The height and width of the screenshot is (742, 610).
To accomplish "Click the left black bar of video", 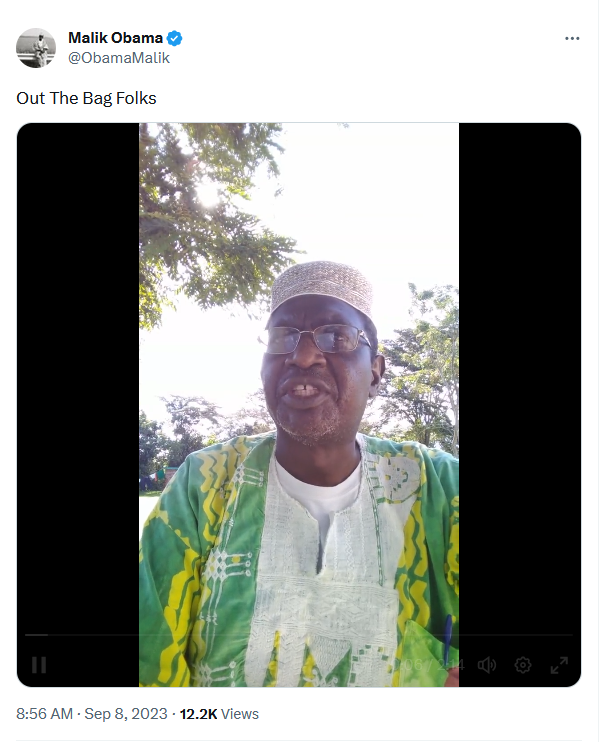I will [x=78, y=379].
